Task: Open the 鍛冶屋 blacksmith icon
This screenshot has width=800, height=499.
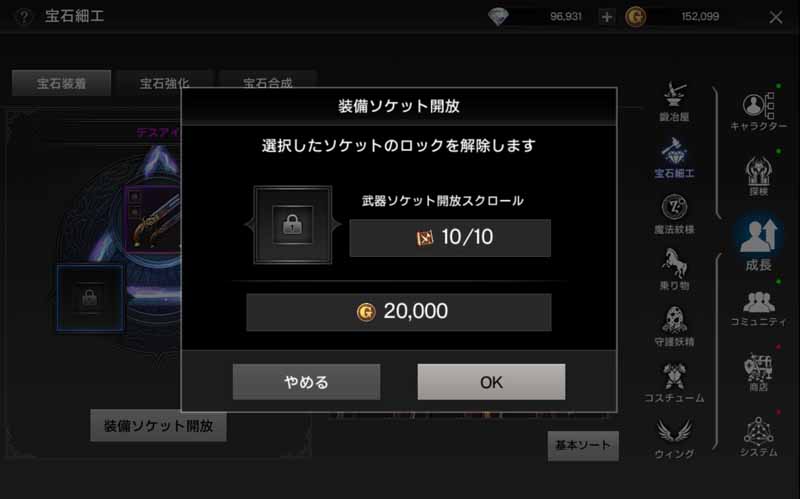Action: click(674, 102)
